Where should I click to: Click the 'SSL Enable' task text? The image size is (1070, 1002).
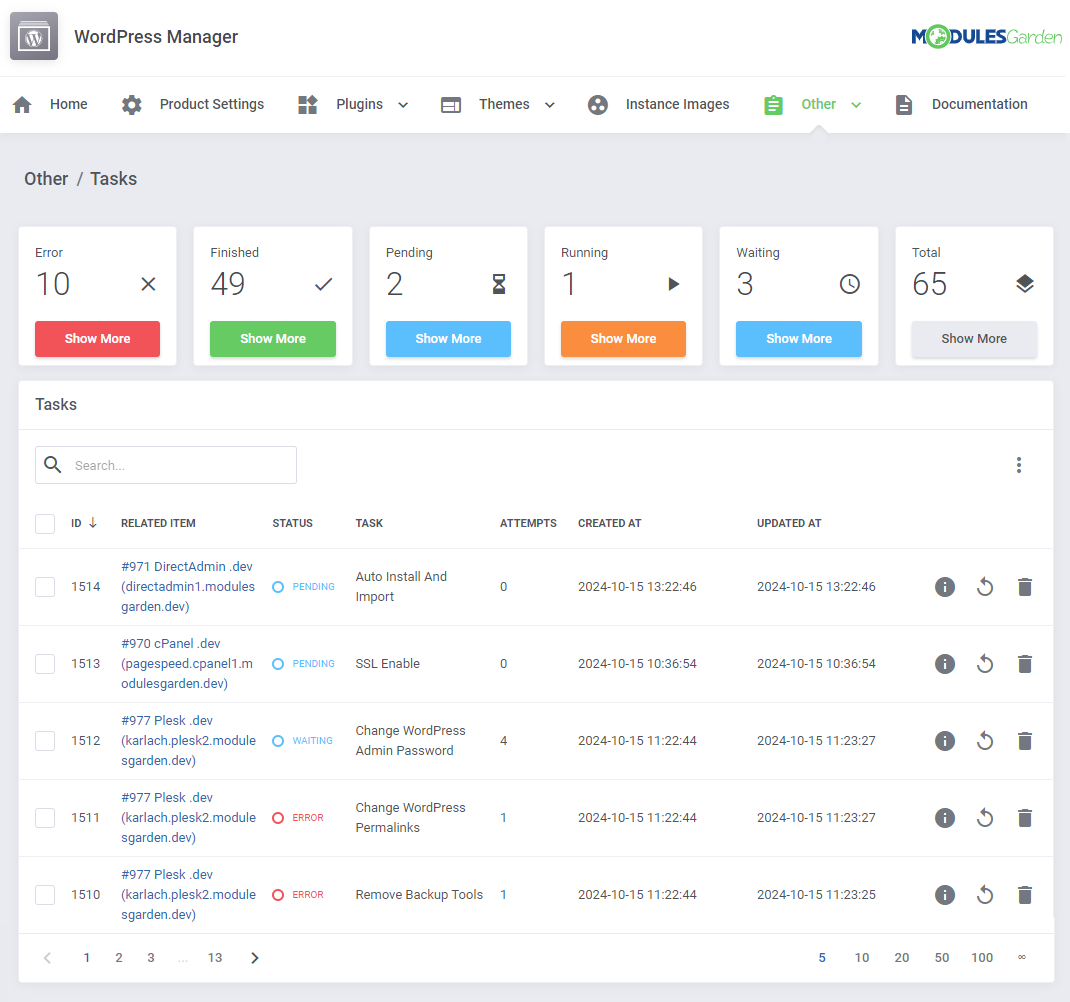click(388, 664)
